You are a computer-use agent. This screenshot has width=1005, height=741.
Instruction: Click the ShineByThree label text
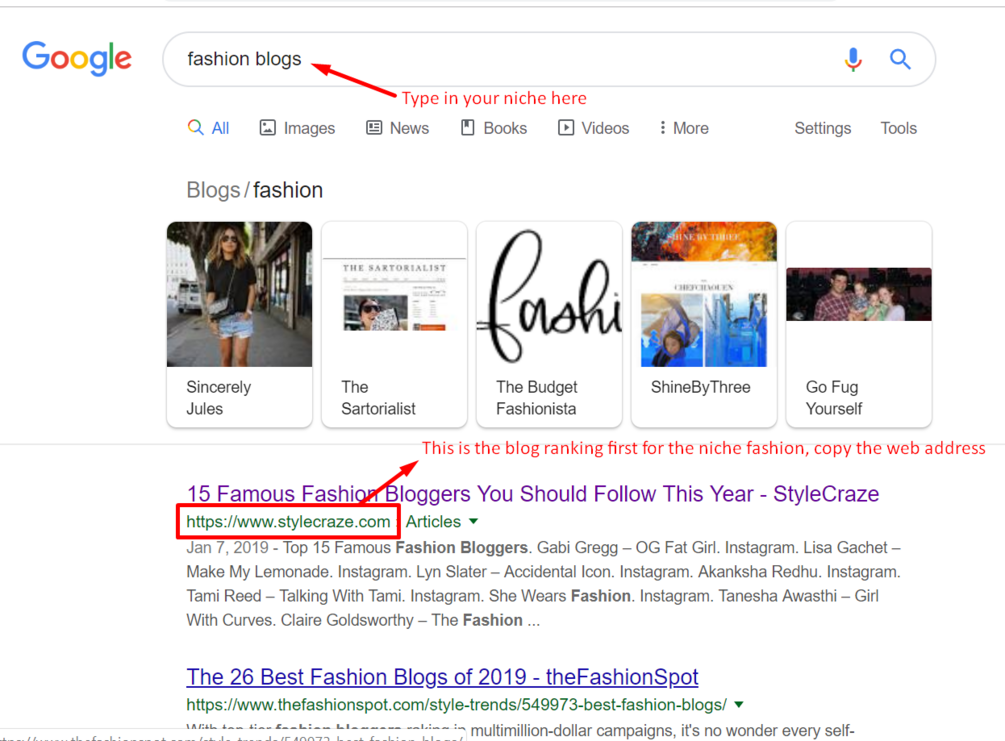coord(701,387)
